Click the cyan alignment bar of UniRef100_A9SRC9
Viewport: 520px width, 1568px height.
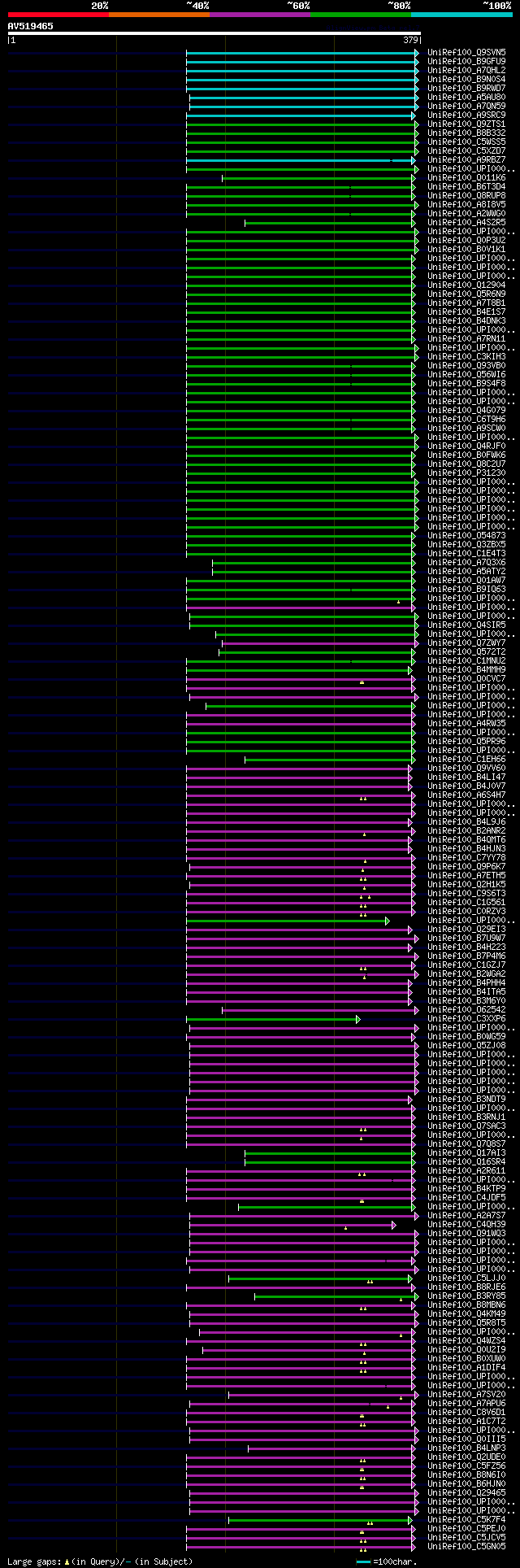[301, 115]
